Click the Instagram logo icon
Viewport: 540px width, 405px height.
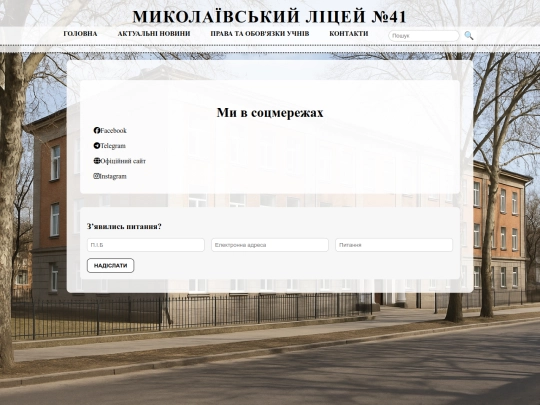(96, 176)
